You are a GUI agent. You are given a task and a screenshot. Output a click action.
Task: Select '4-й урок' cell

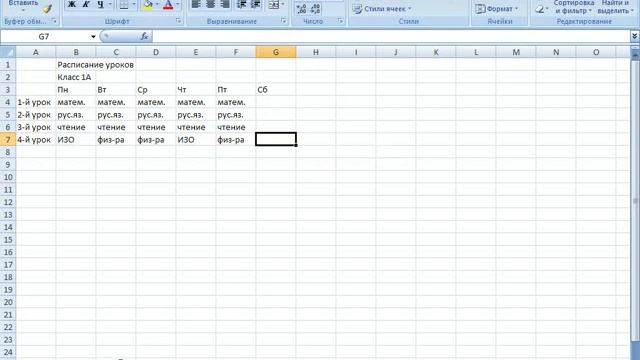point(36,140)
